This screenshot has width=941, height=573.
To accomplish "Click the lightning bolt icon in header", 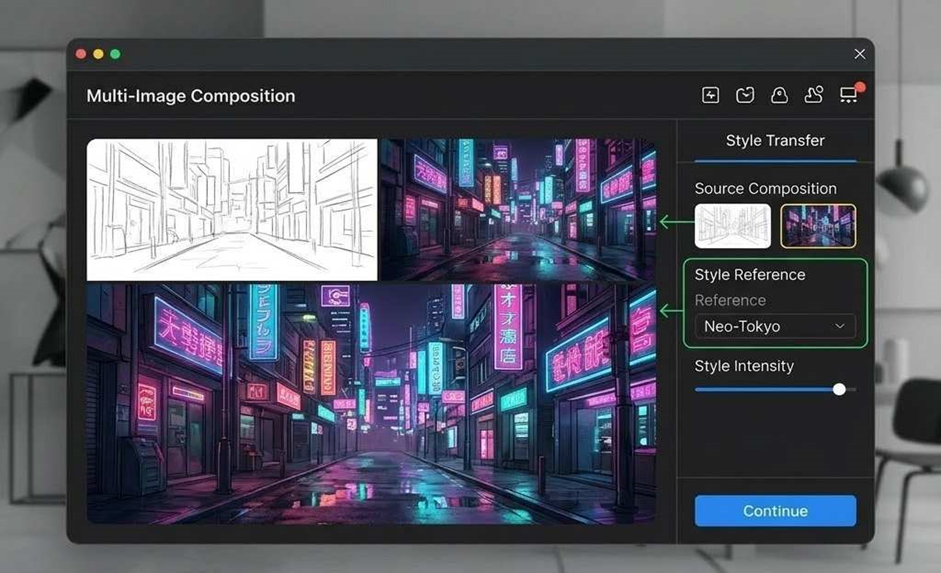I will (711, 96).
